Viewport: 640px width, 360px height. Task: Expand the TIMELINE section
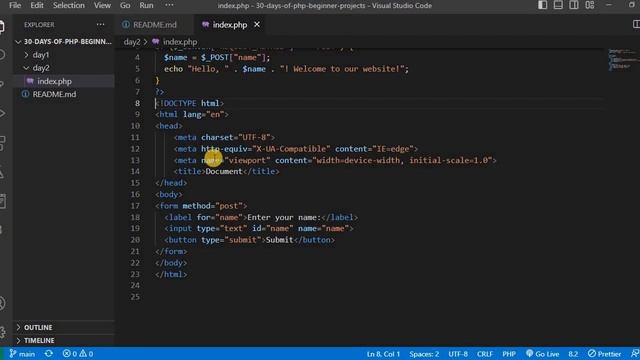(64, 340)
